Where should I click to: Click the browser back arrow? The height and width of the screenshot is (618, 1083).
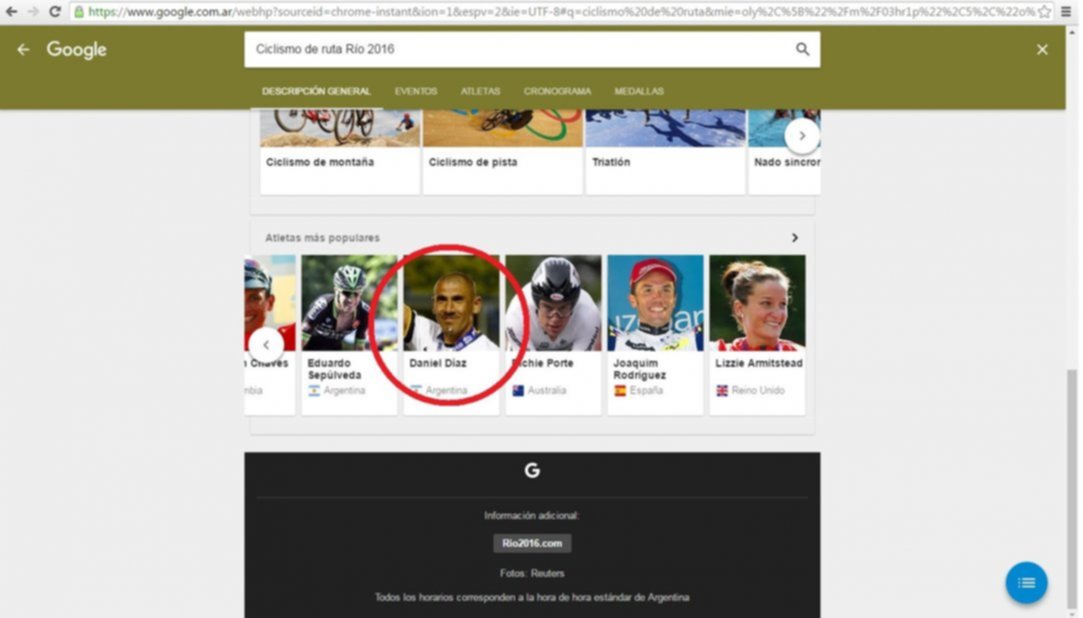coord(11,12)
